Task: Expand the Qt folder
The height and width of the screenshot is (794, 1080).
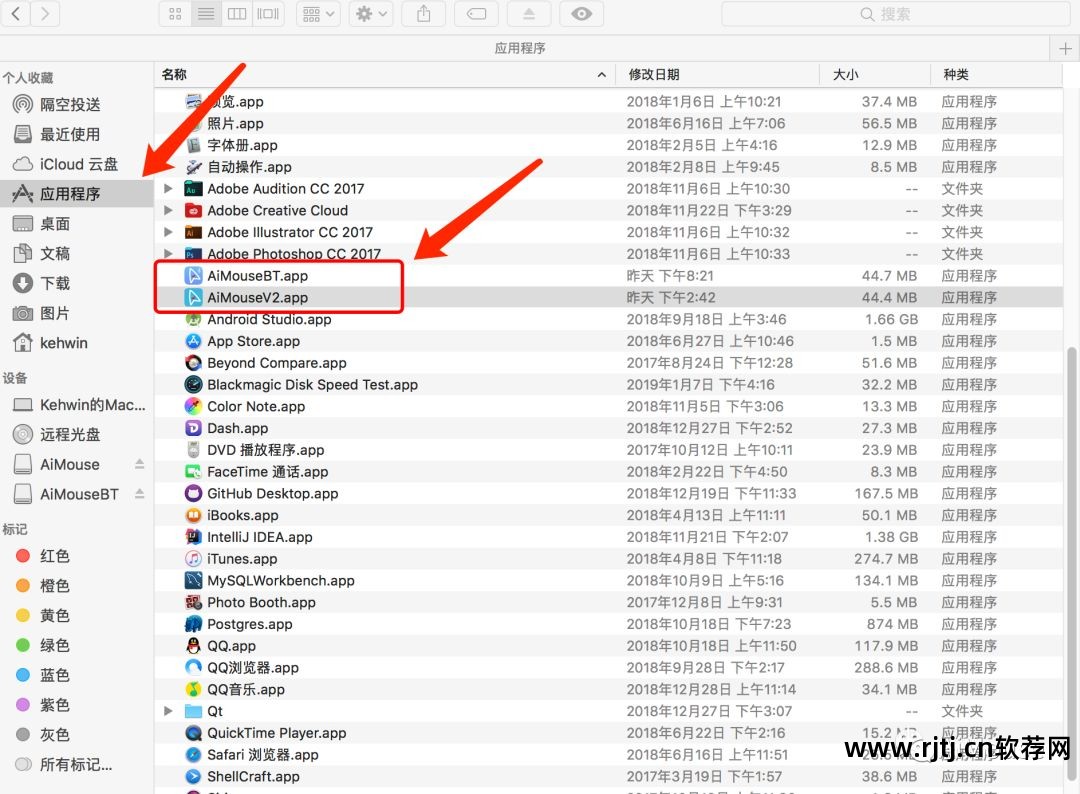Action: pos(168,711)
